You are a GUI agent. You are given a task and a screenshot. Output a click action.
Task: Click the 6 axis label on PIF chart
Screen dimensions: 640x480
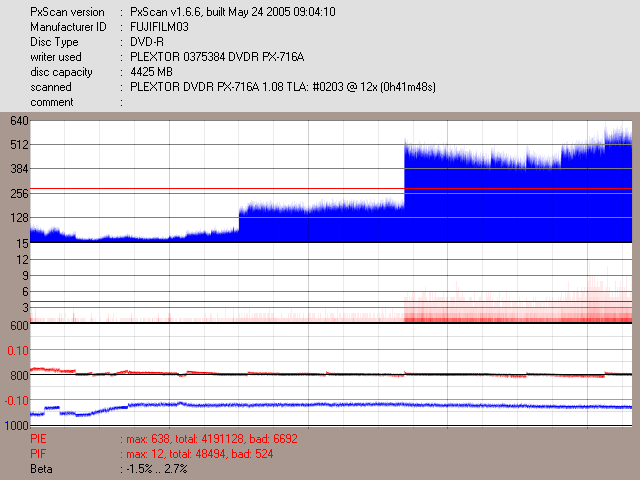(x=26, y=292)
